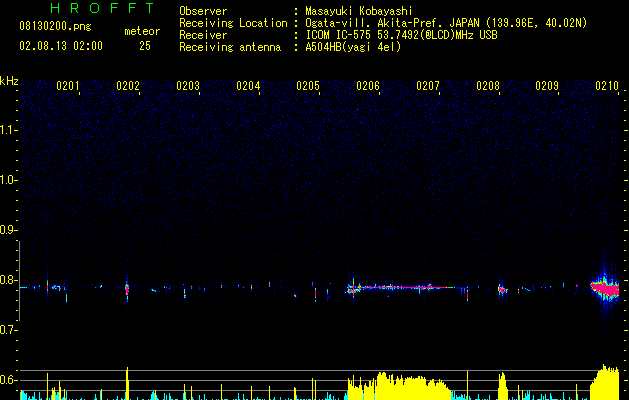629x400 pixels.
Task: Click the Receiving Location label
Action: 233,23
